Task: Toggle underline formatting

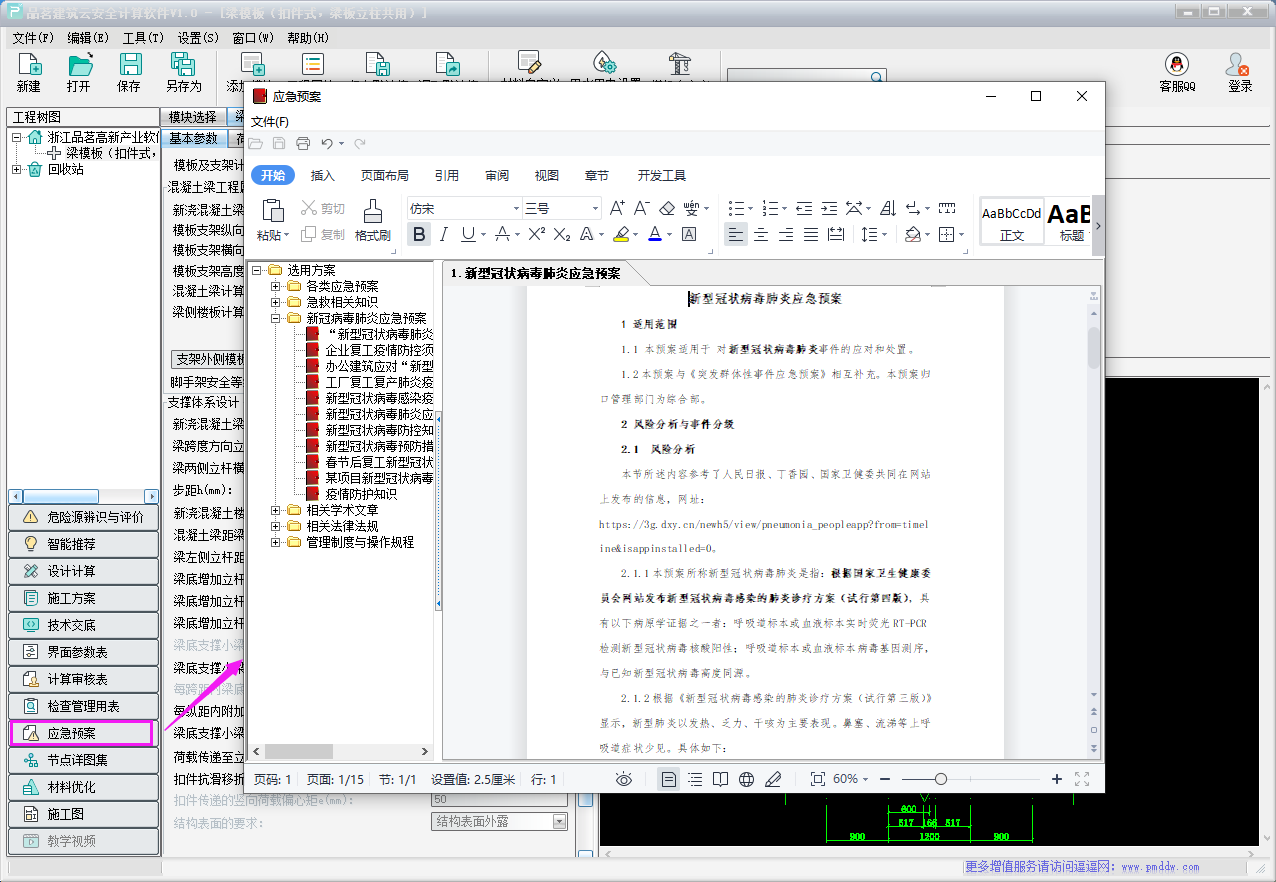Action: (x=468, y=234)
